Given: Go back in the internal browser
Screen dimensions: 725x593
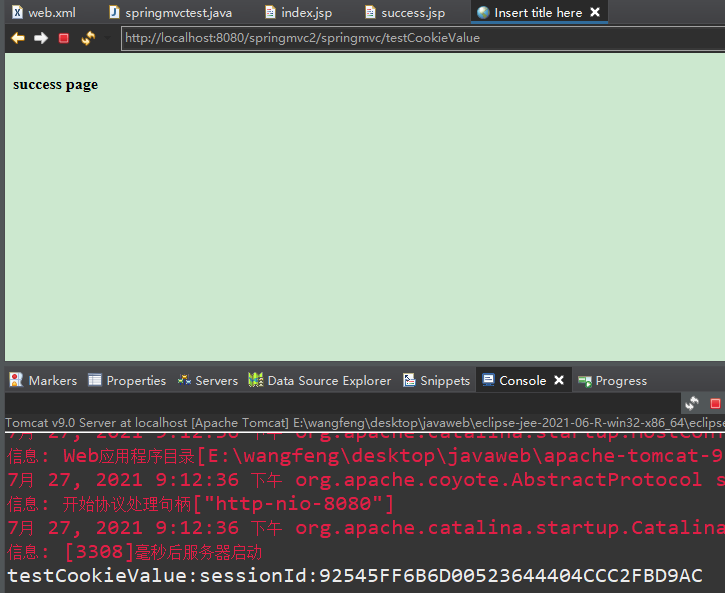Looking at the screenshot, I should point(18,38).
